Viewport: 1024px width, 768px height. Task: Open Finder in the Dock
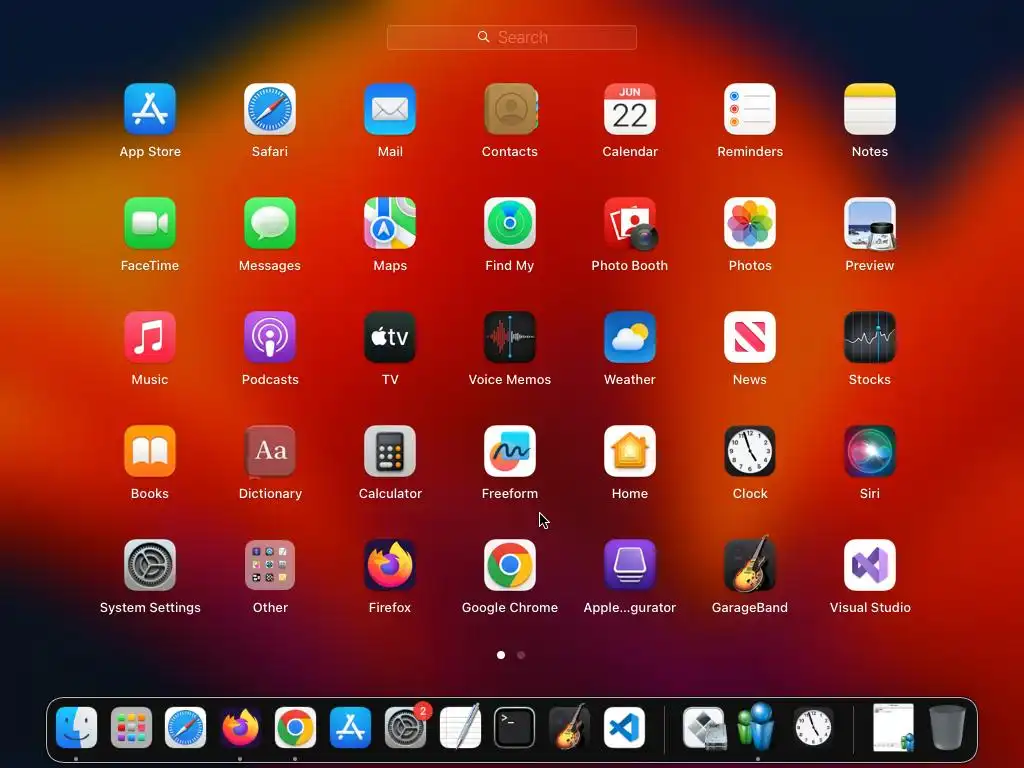click(76, 728)
